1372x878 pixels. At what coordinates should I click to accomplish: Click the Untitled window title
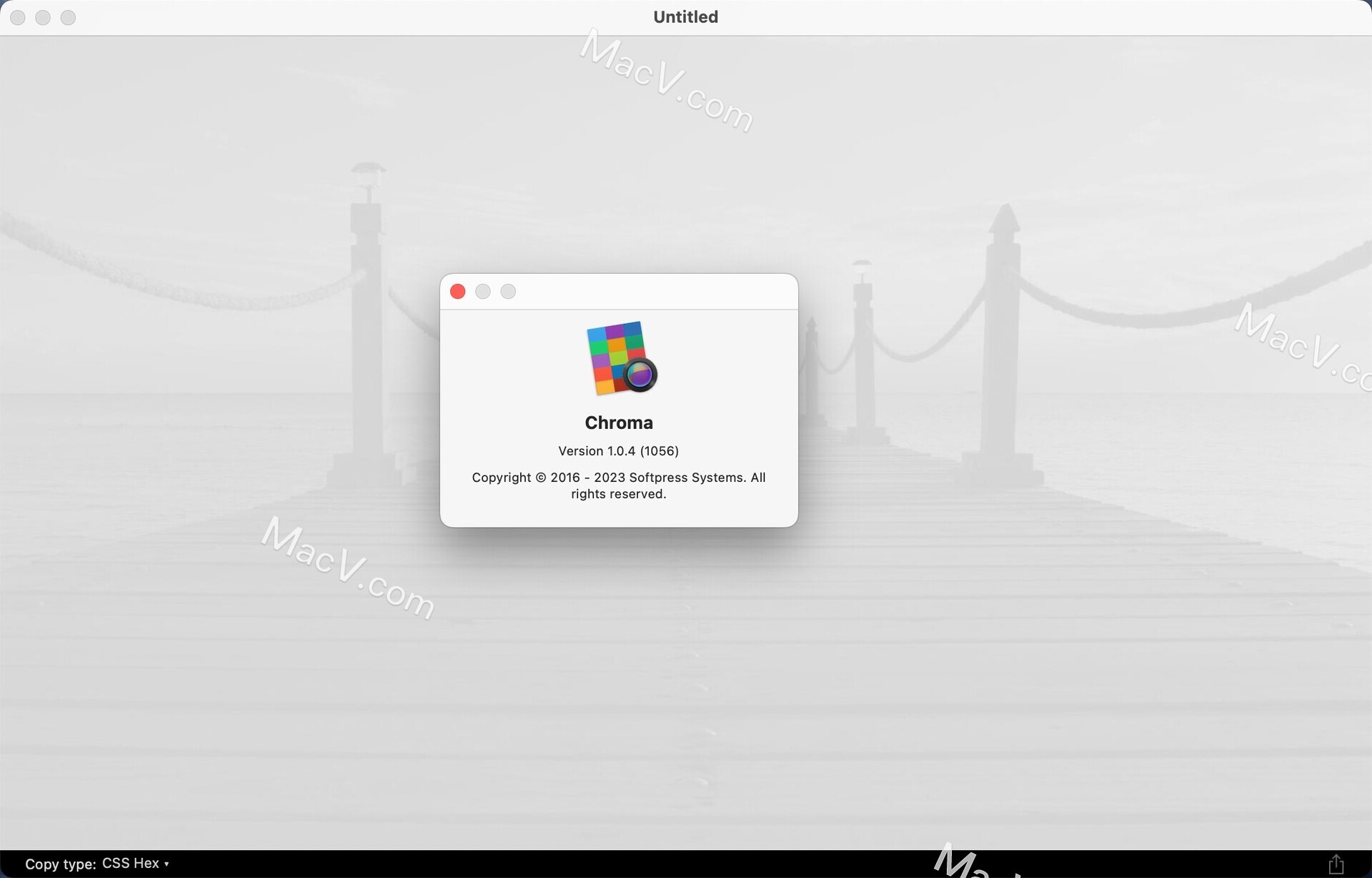point(686,17)
